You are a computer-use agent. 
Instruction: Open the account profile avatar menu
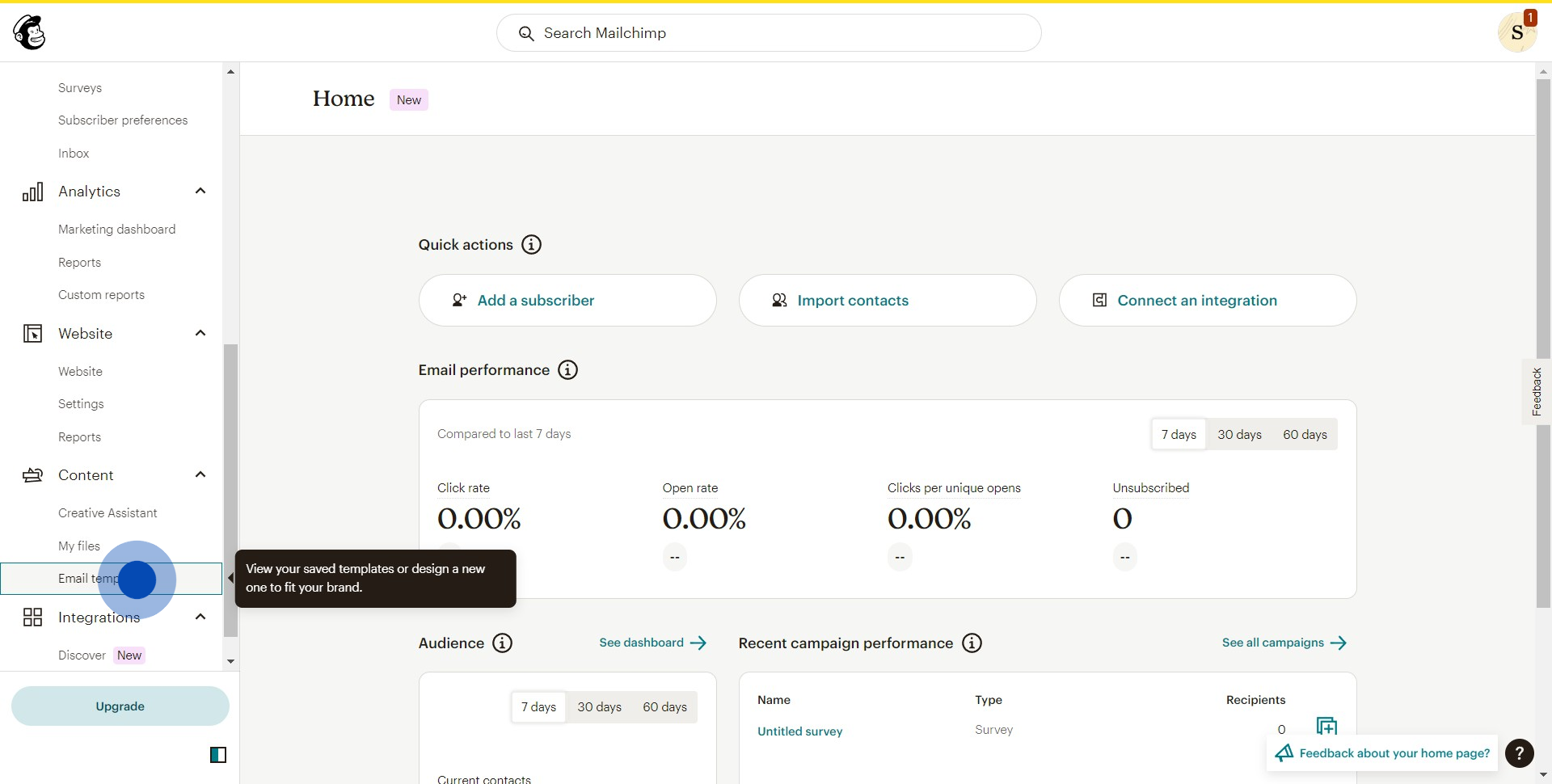tap(1516, 33)
